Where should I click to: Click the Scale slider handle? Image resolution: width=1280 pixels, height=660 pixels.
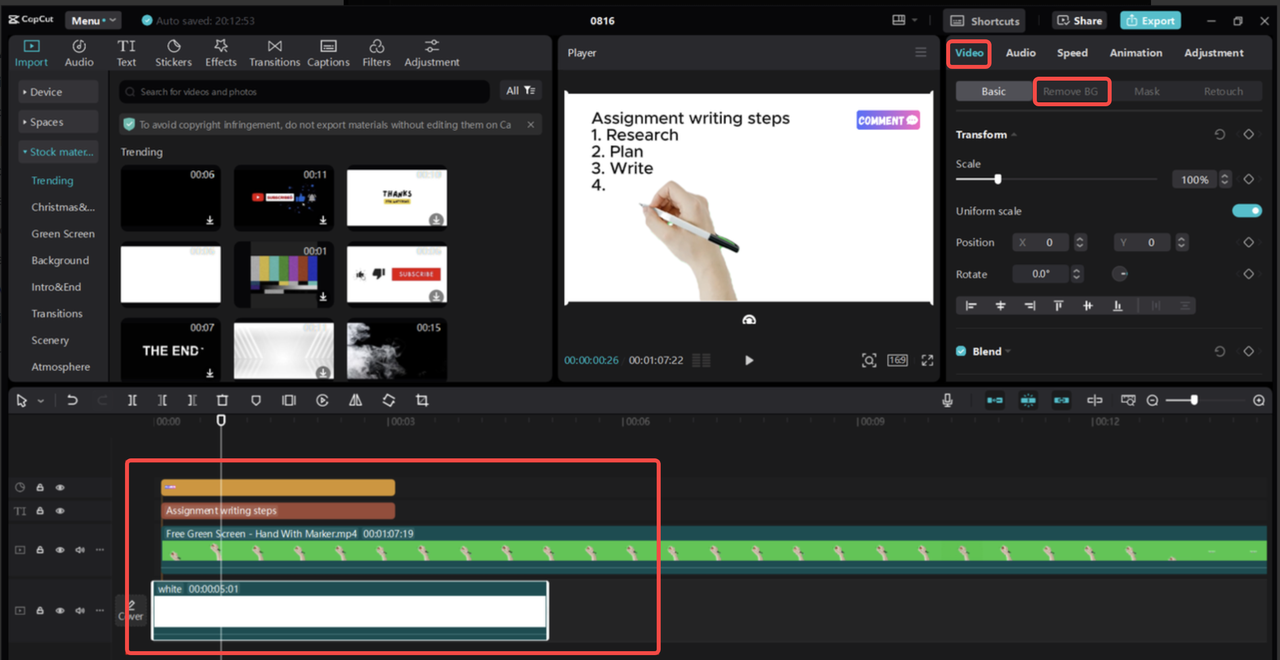[997, 179]
